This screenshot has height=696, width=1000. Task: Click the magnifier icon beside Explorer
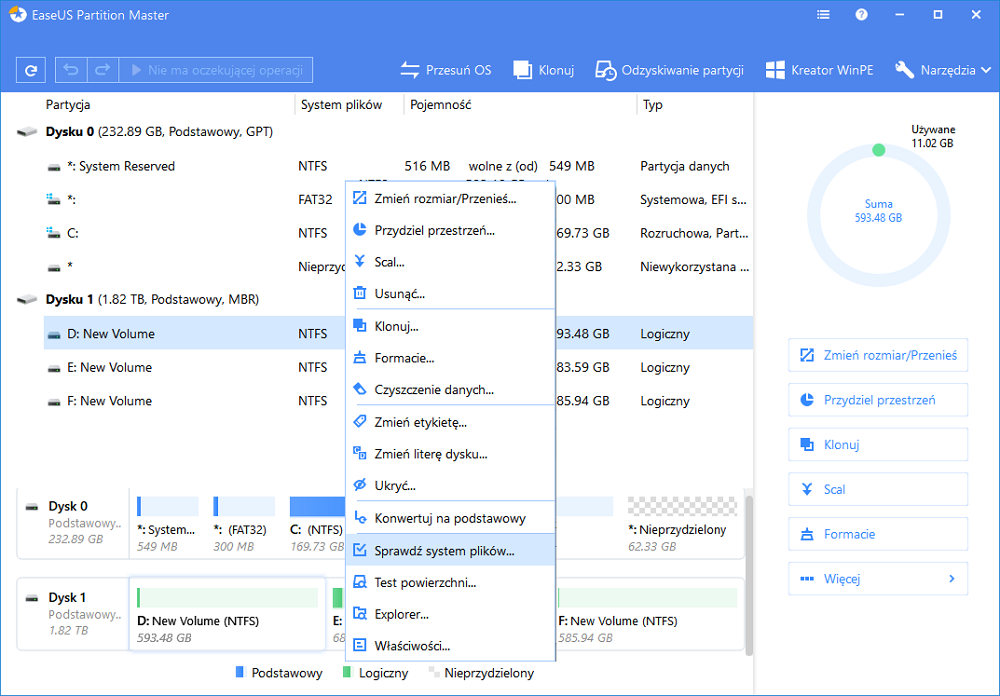360,614
